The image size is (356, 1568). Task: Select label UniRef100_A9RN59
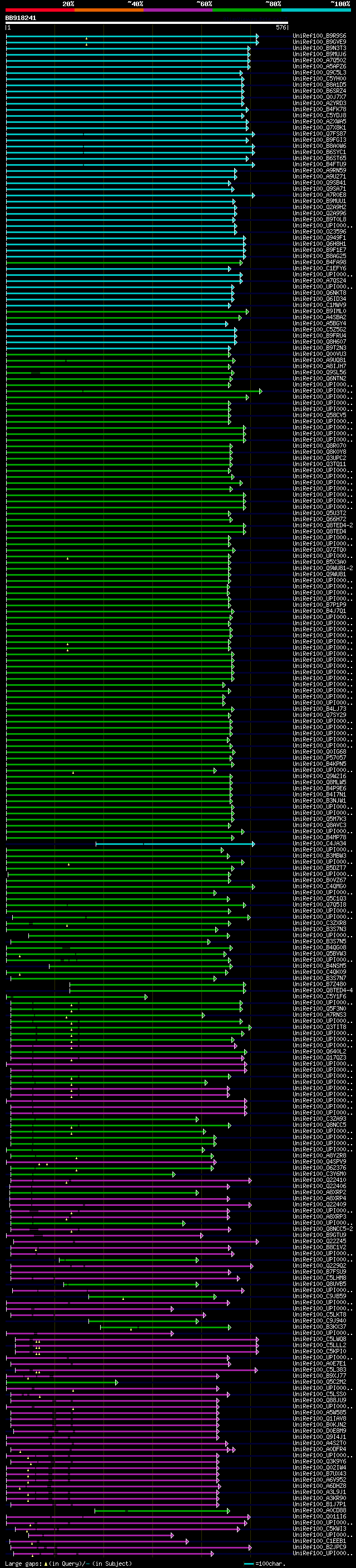point(319,170)
